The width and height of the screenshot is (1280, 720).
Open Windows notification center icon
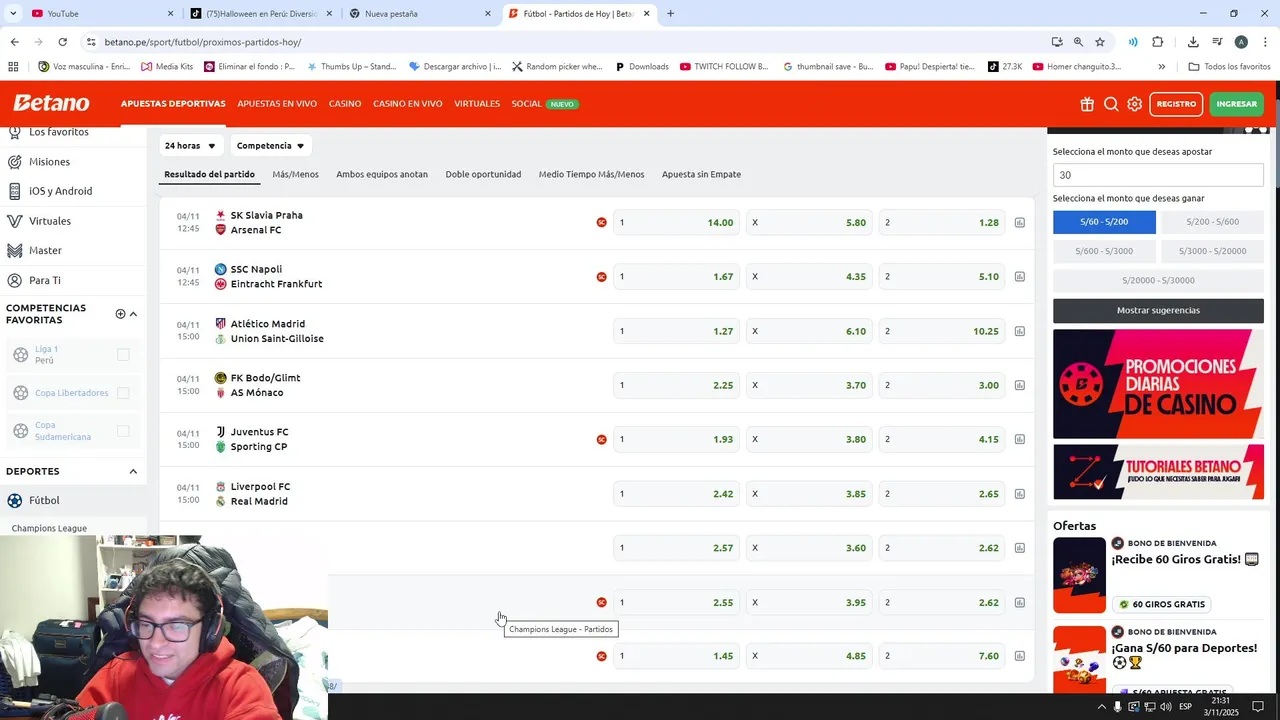[x=1259, y=707]
